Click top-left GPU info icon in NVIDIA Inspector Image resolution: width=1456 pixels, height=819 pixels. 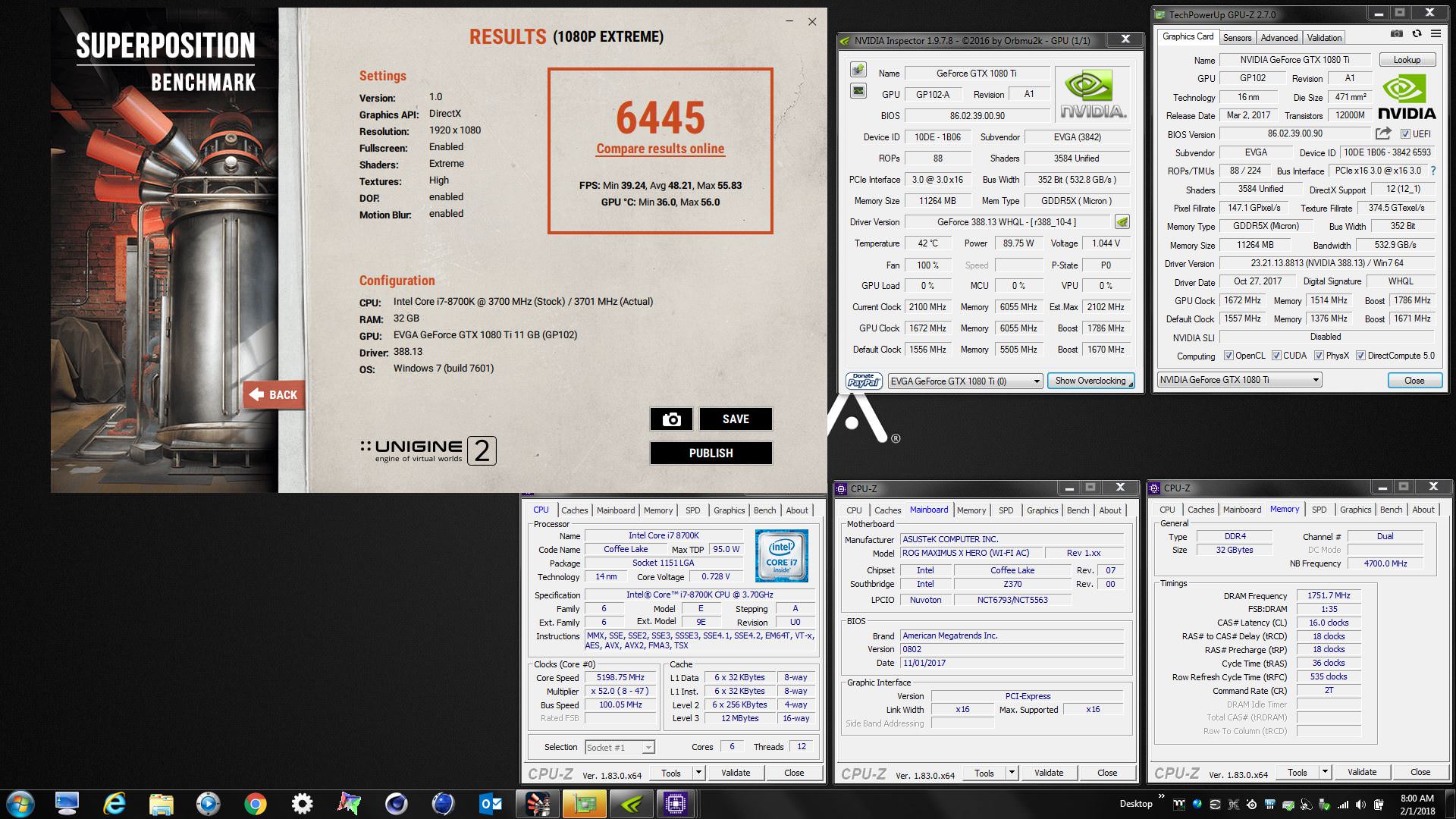[858, 70]
